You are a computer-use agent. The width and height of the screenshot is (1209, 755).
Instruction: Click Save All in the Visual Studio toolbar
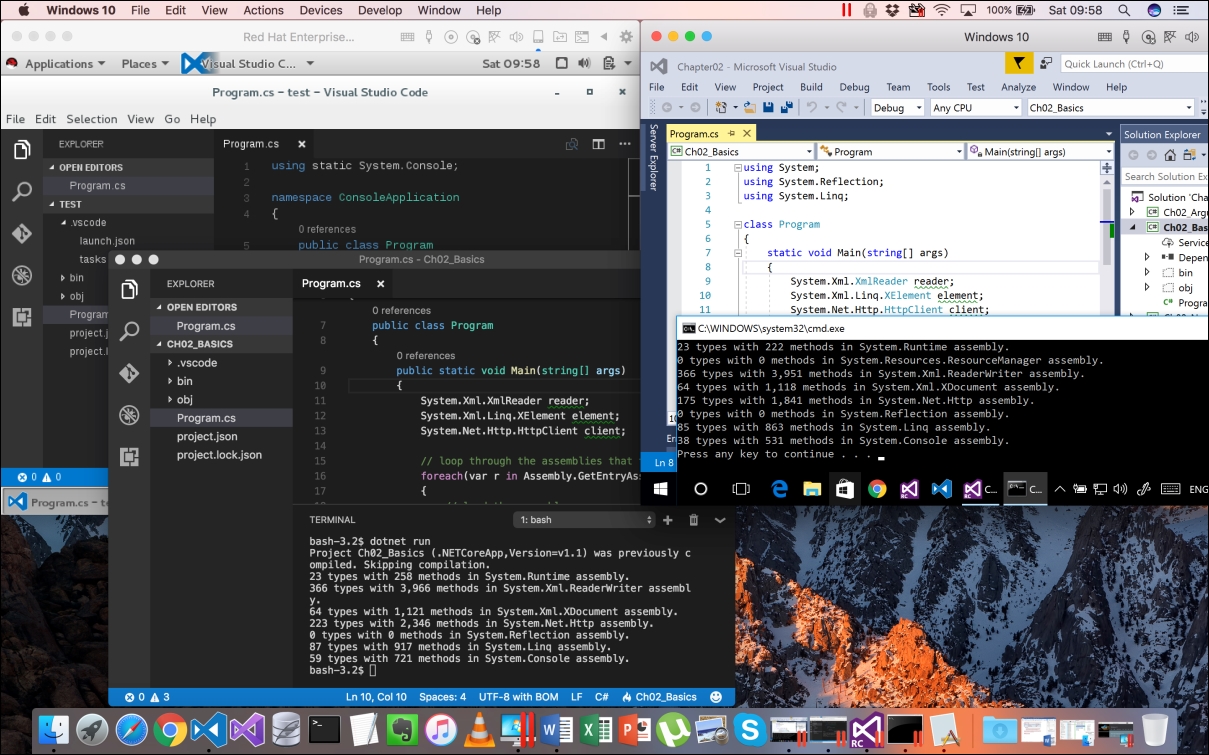point(785,107)
